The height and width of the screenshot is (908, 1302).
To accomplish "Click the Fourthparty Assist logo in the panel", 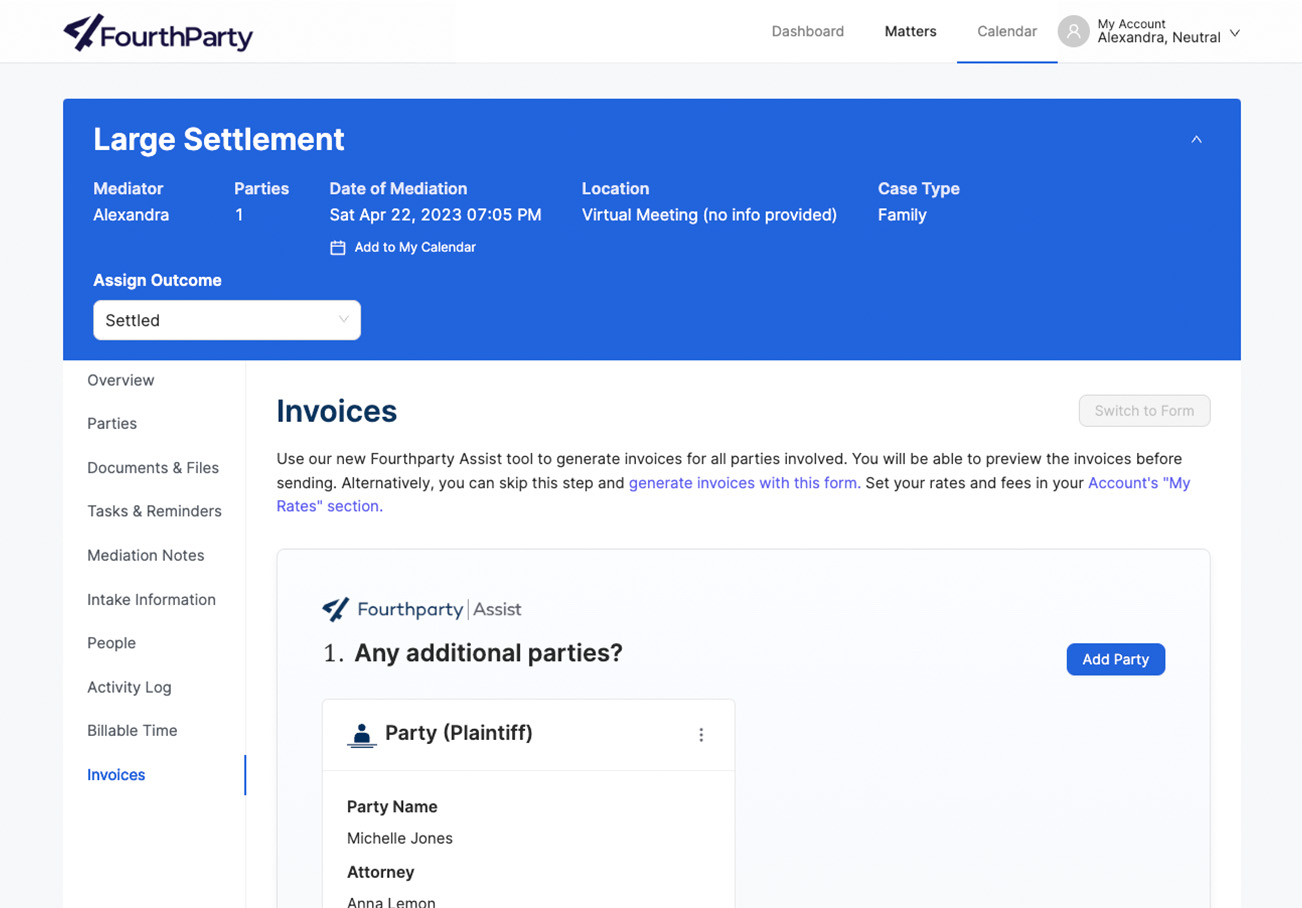I will click(420, 609).
